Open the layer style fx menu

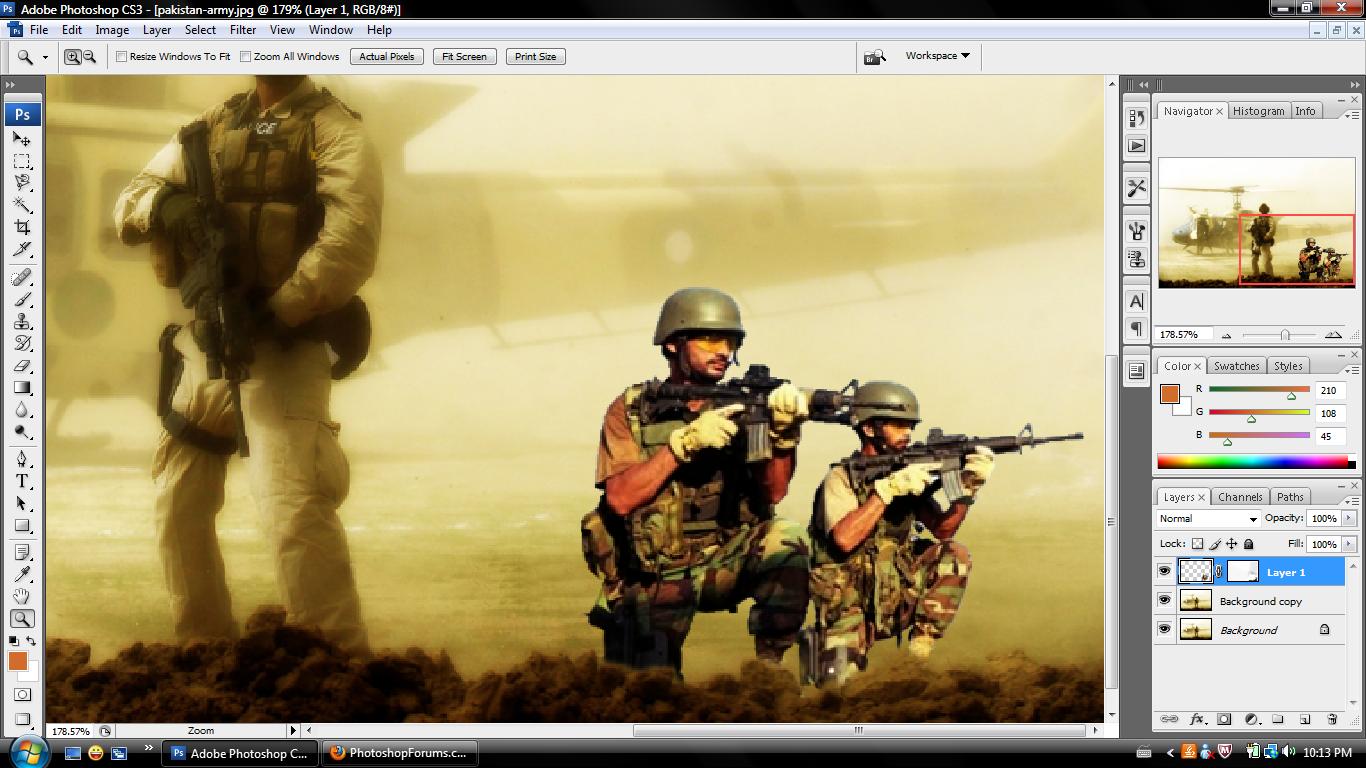[1197, 719]
